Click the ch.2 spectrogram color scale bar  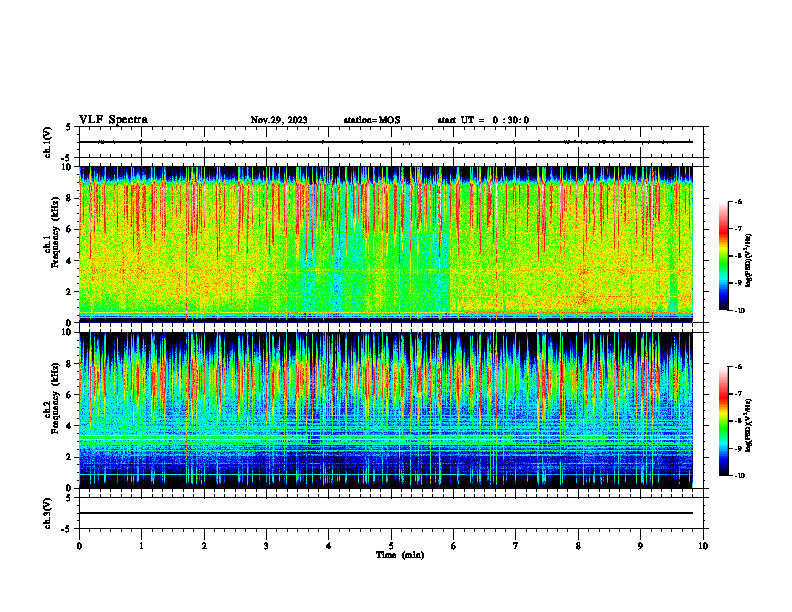723,421
